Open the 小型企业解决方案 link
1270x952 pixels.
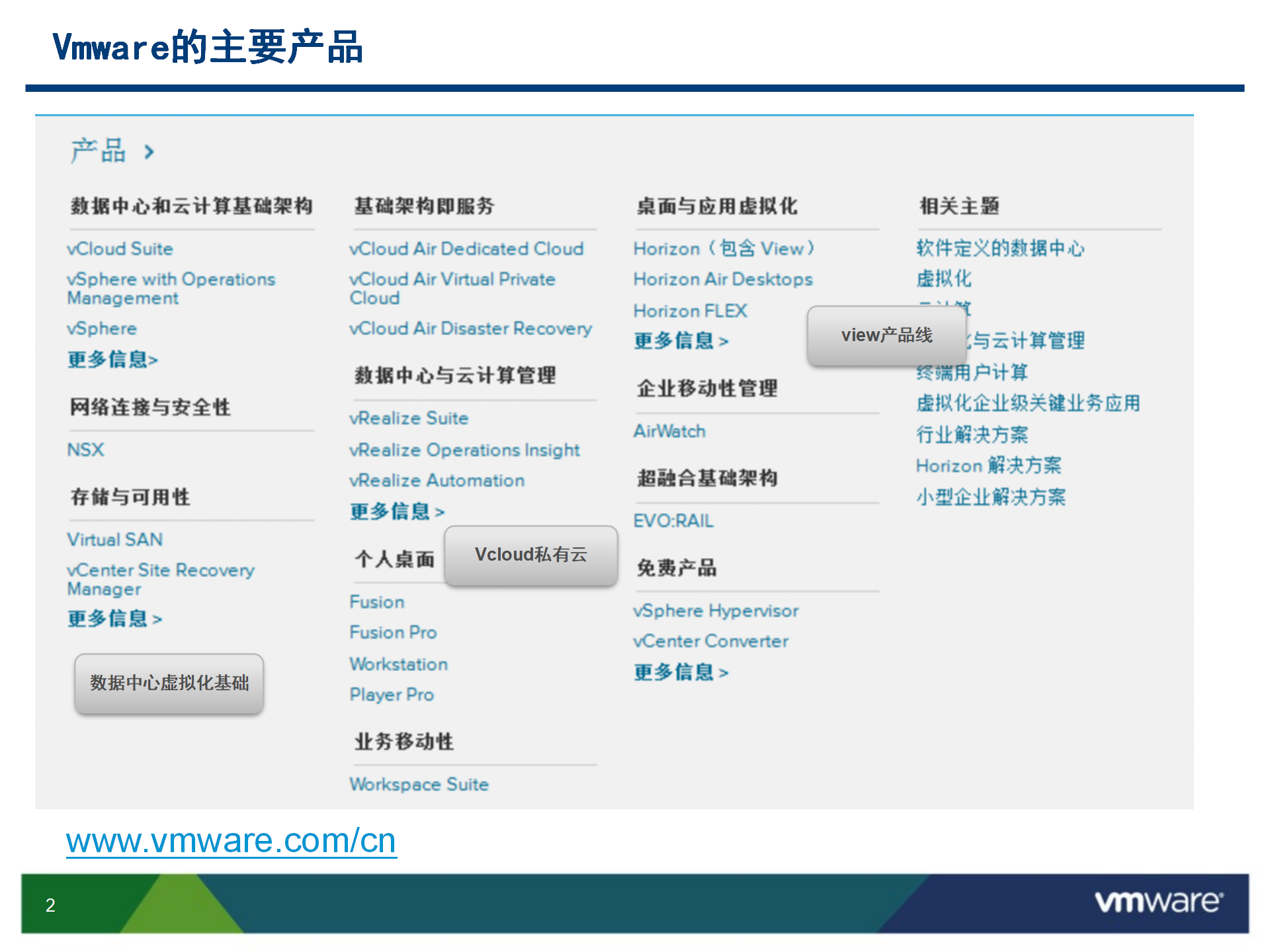coord(991,497)
